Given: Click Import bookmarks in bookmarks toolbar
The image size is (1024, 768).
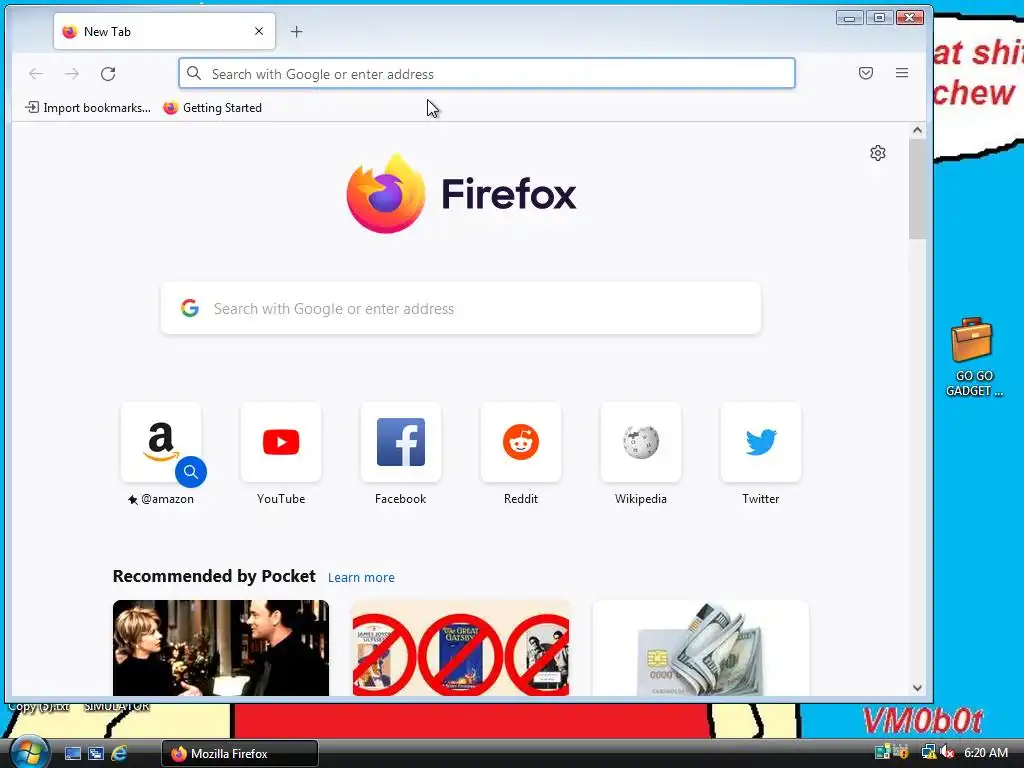Looking at the screenshot, I should [x=88, y=108].
